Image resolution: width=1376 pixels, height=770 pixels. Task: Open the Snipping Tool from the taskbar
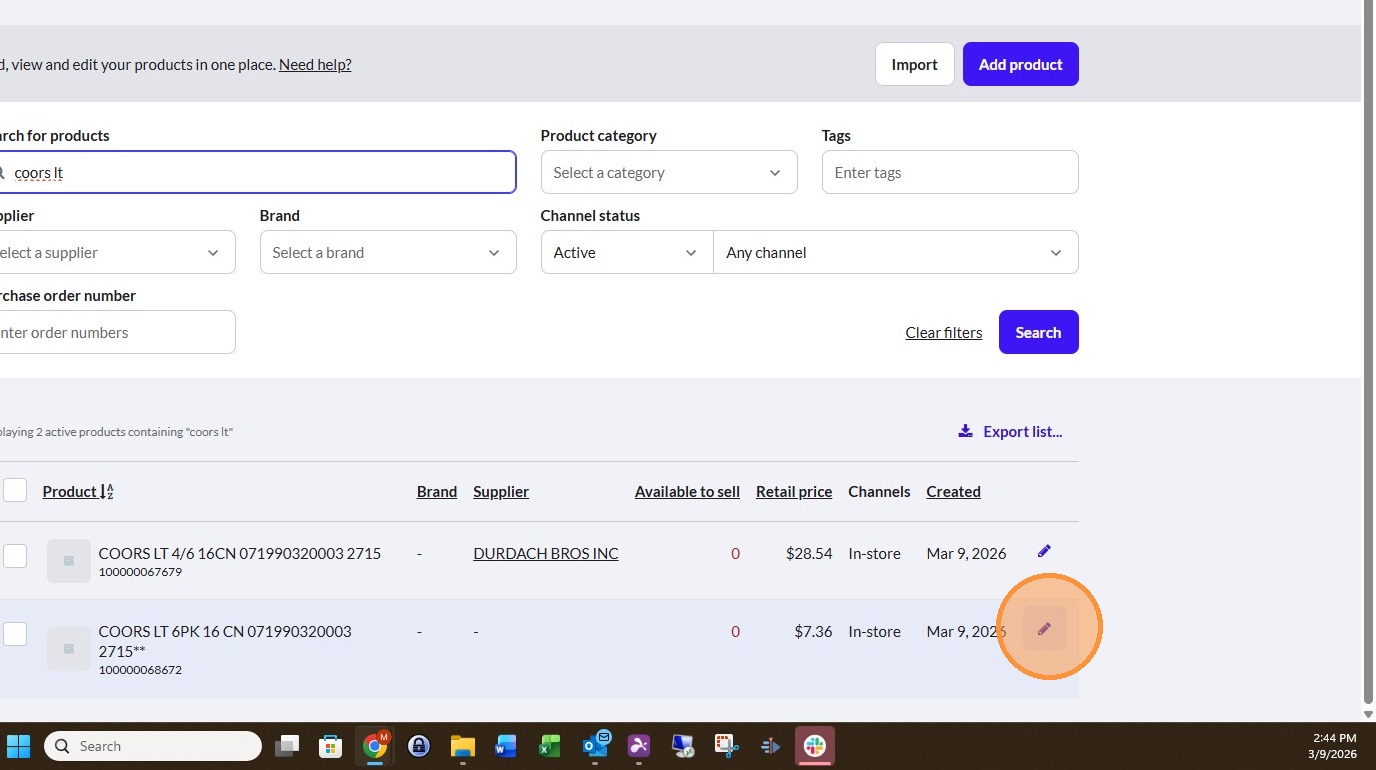[x=727, y=746]
